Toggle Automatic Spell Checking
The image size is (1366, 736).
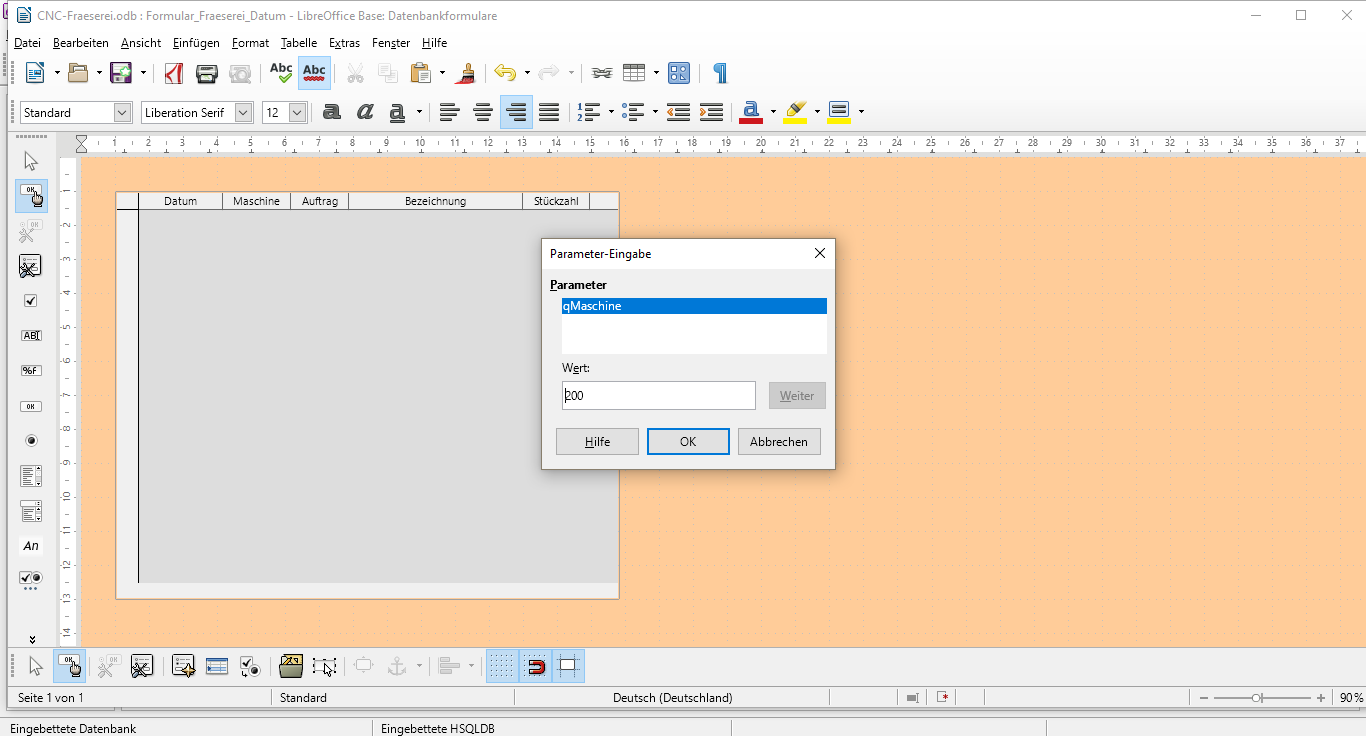314,73
